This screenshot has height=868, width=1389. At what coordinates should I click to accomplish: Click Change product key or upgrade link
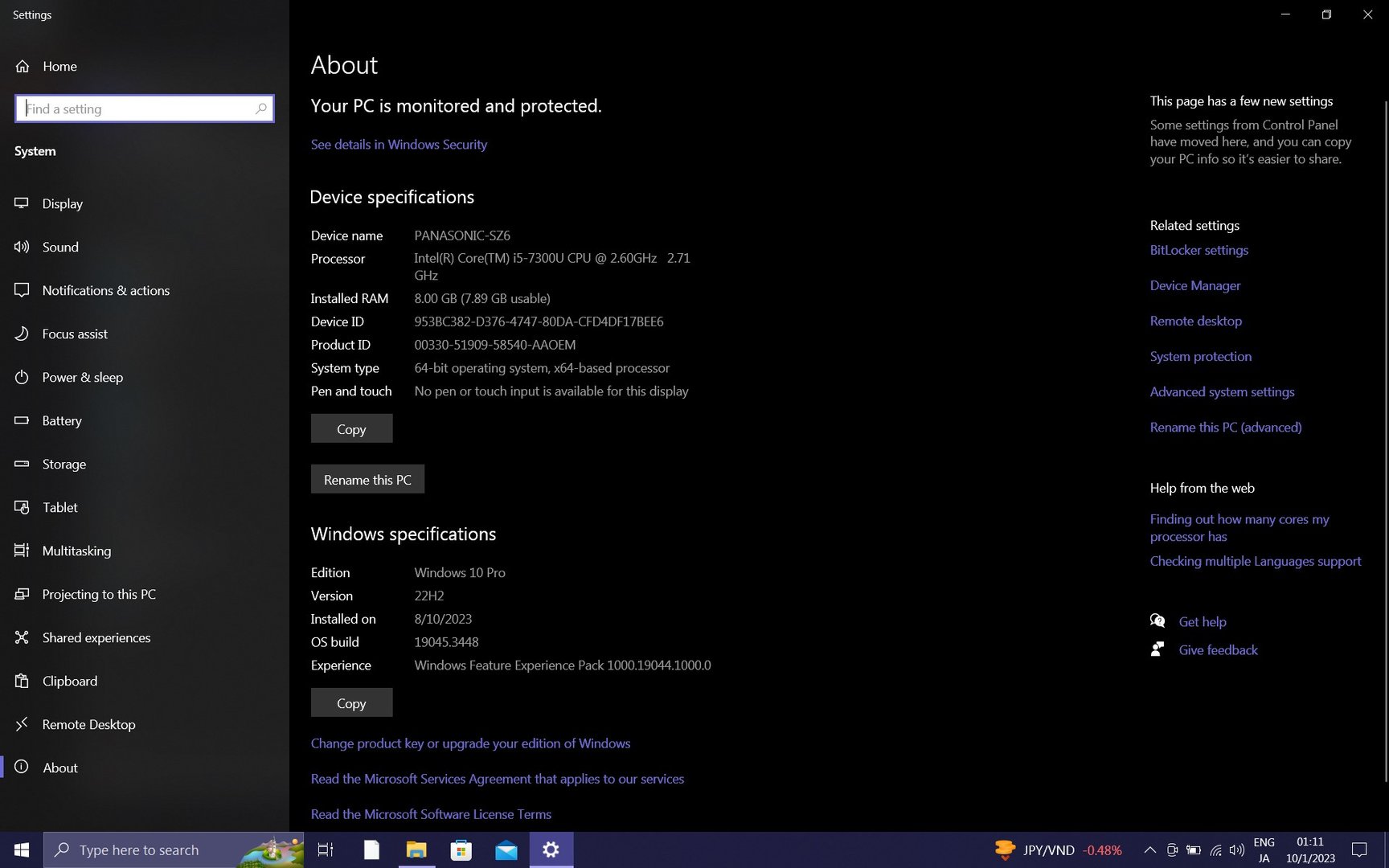470,744
